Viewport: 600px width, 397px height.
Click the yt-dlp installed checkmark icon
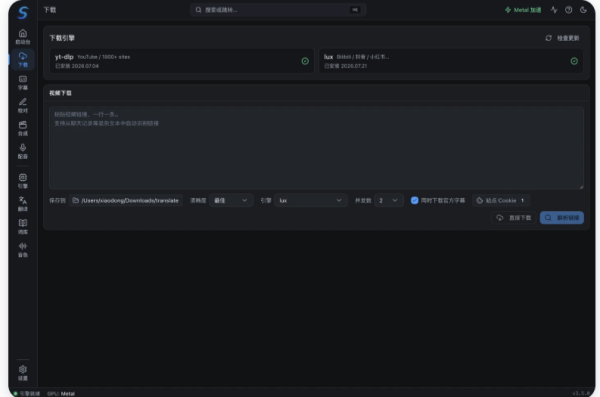(305, 61)
